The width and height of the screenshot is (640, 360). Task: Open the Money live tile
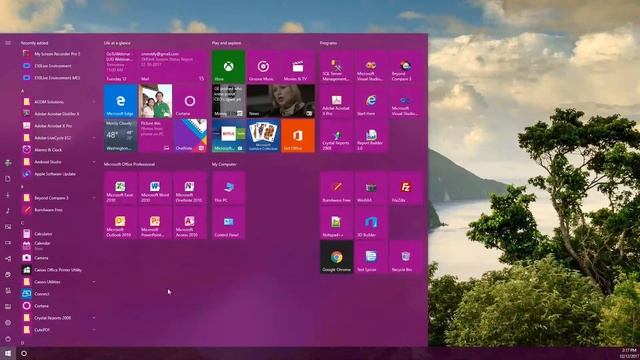click(229, 101)
